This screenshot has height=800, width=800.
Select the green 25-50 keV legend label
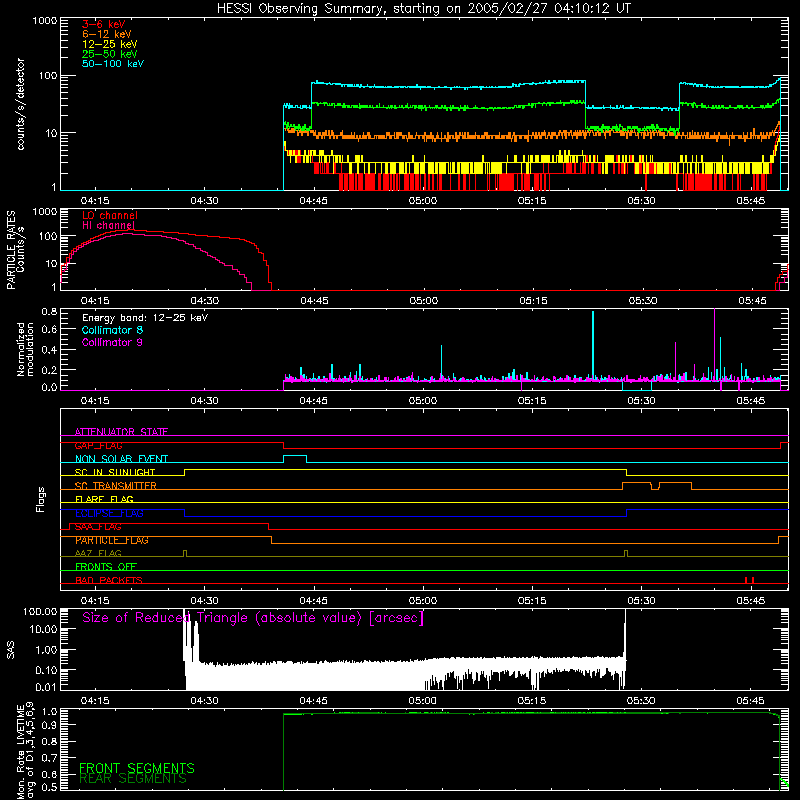point(110,54)
